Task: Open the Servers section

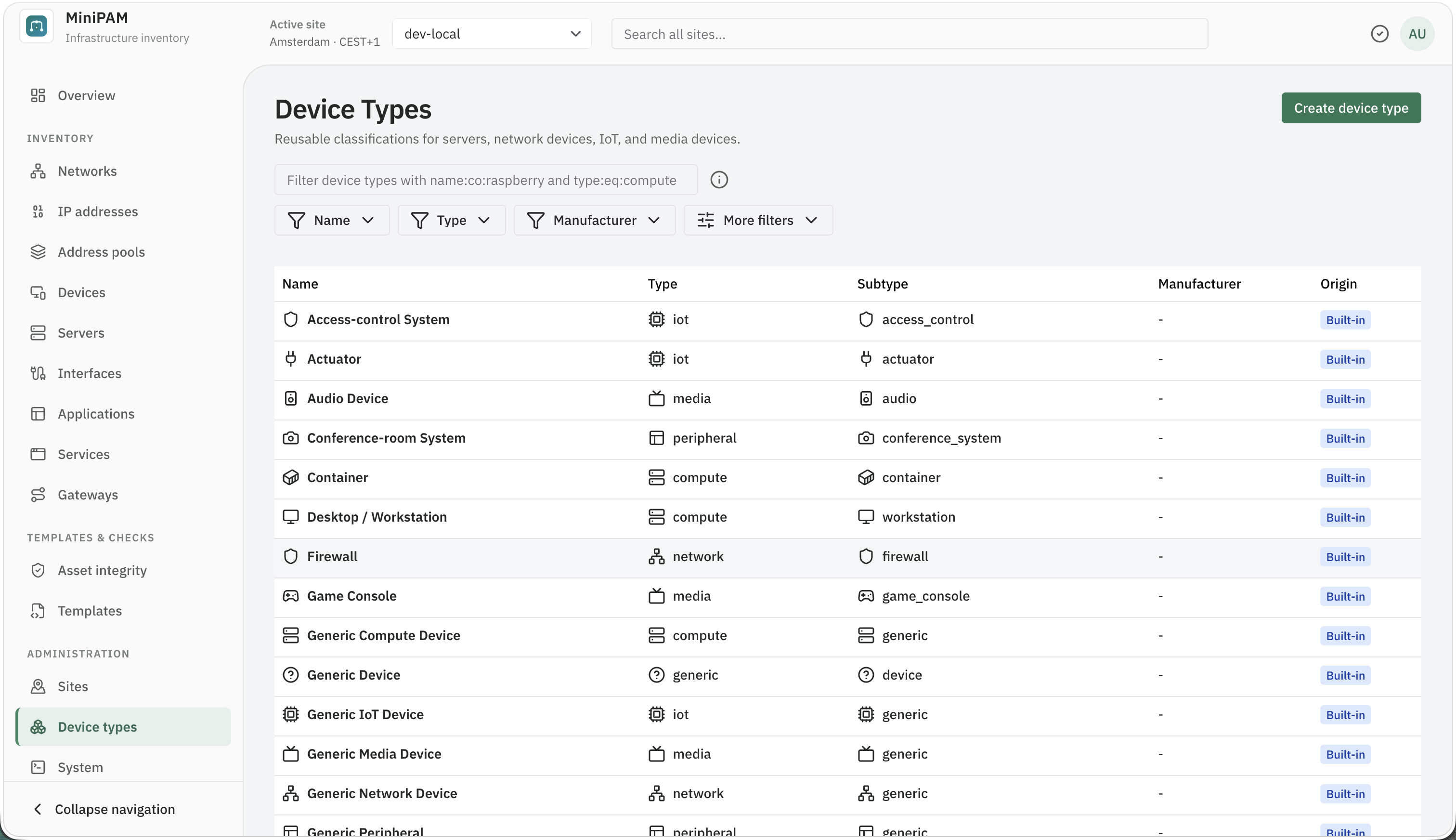Action: (x=123, y=333)
